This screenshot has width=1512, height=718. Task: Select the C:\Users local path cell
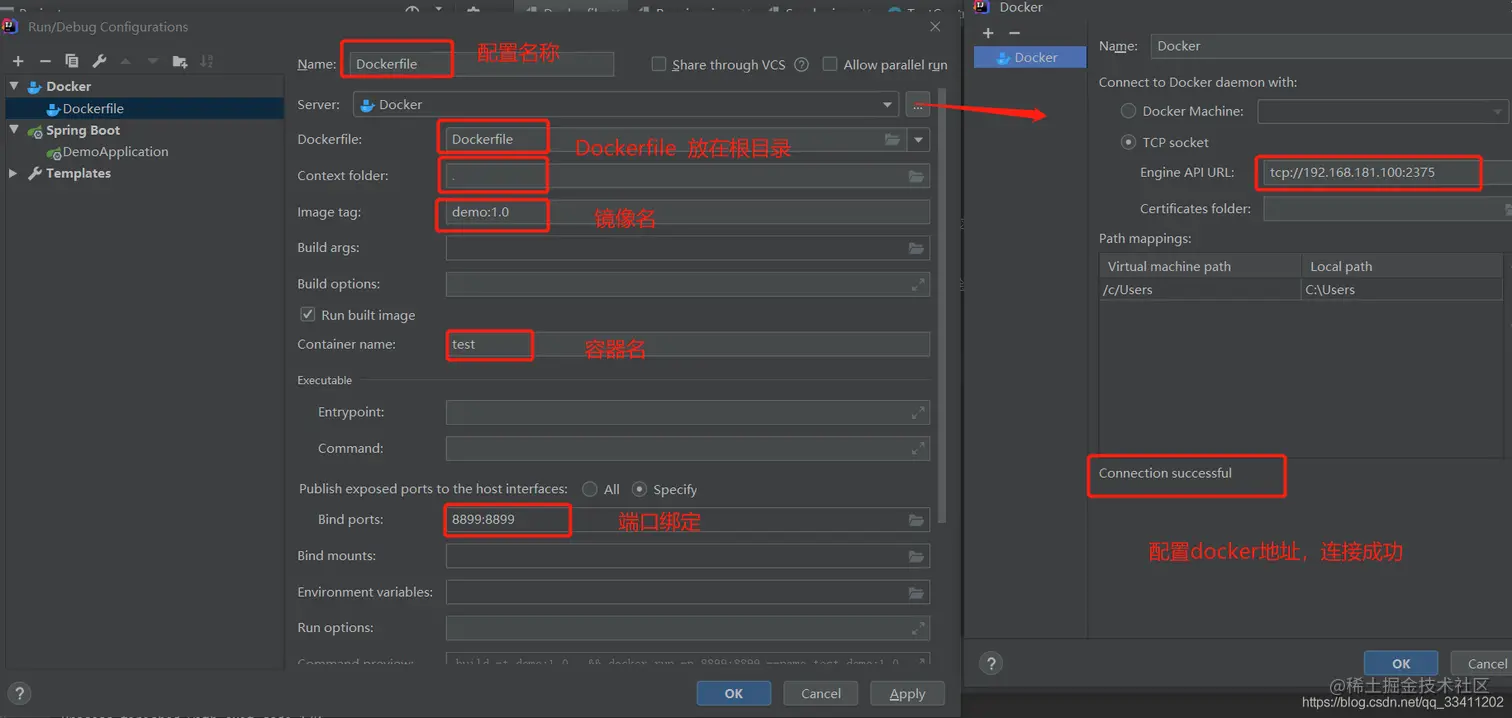point(1401,290)
